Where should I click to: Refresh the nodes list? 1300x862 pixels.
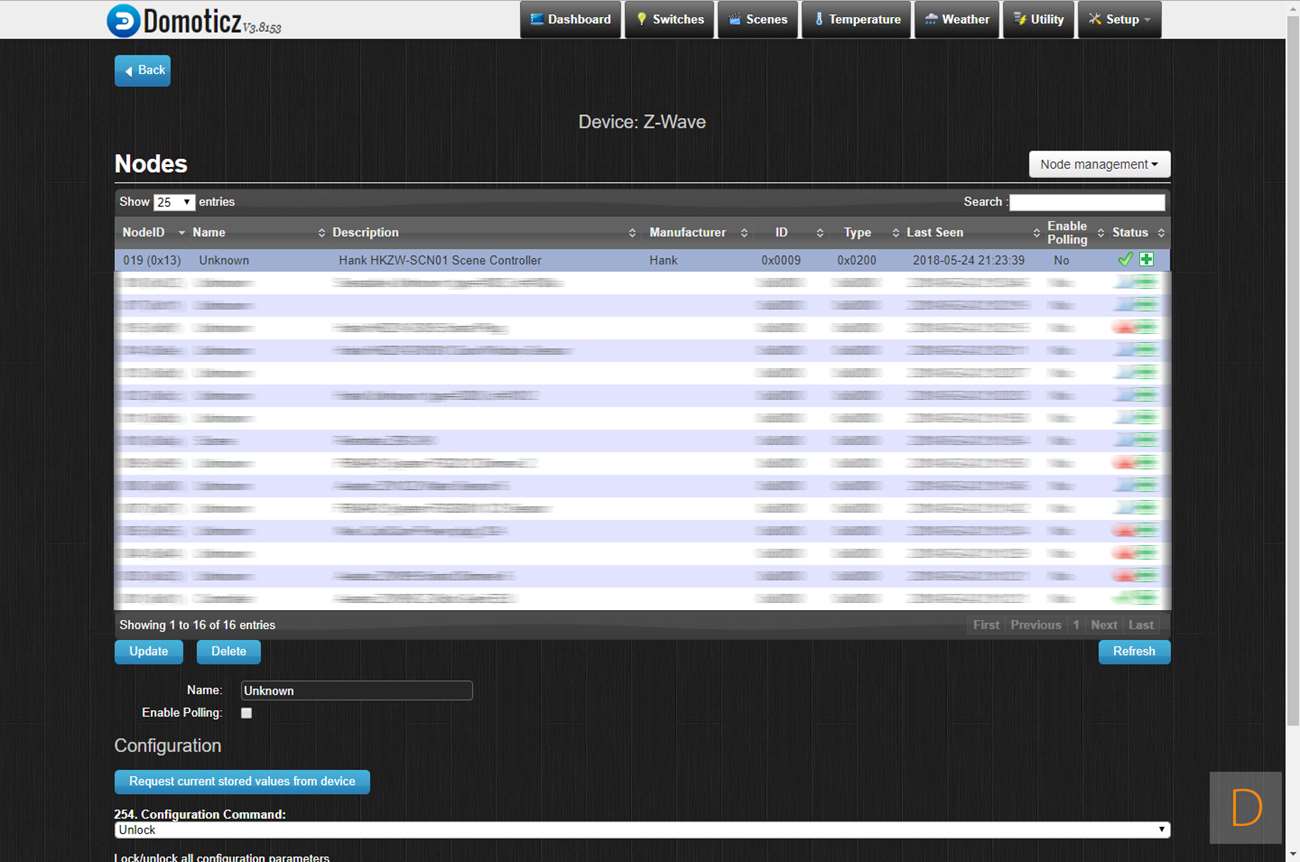click(x=1134, y=651)
